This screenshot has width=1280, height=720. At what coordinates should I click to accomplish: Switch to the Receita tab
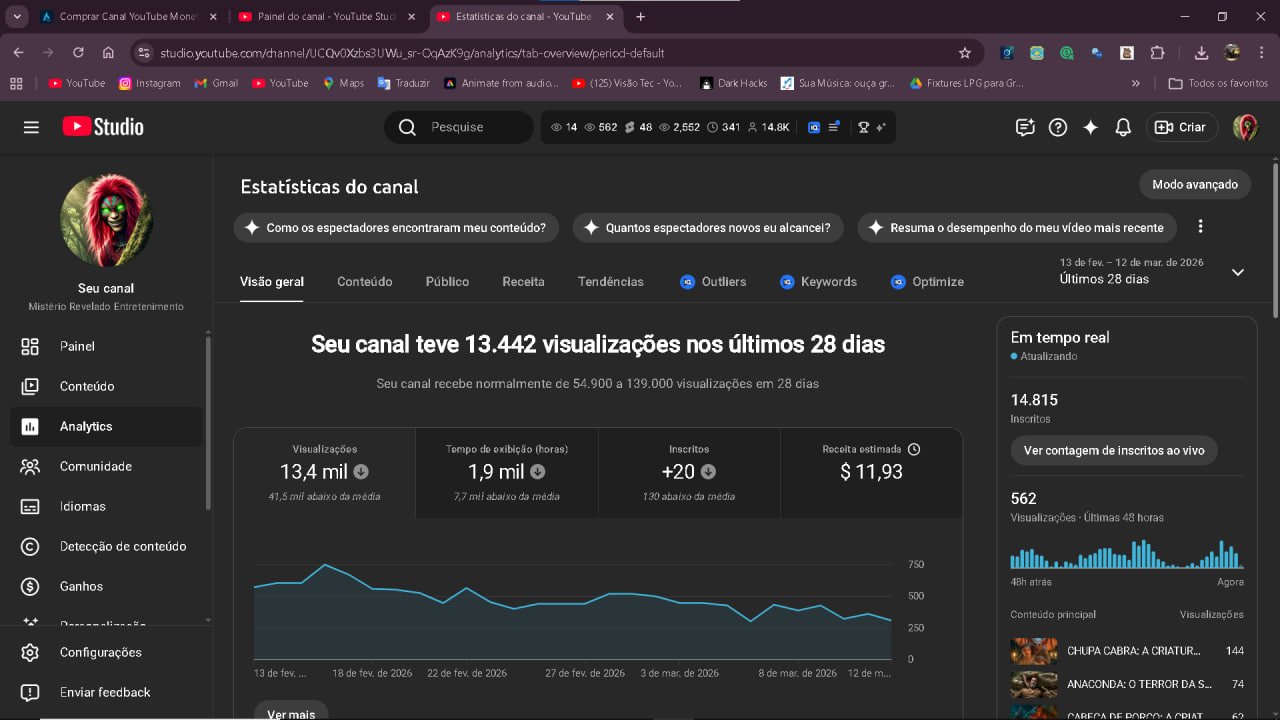(x=523, y=282)
